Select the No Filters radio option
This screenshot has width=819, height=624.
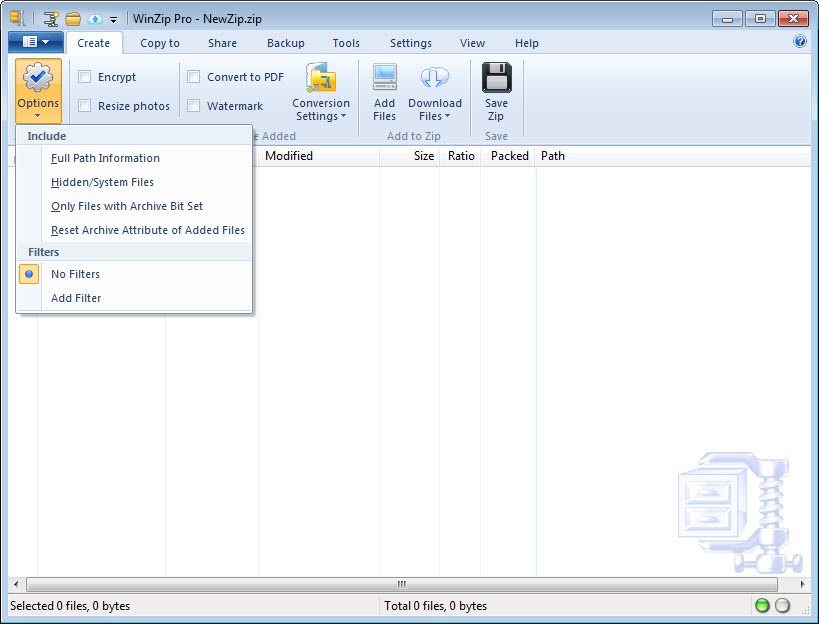[x=29, y=274]
